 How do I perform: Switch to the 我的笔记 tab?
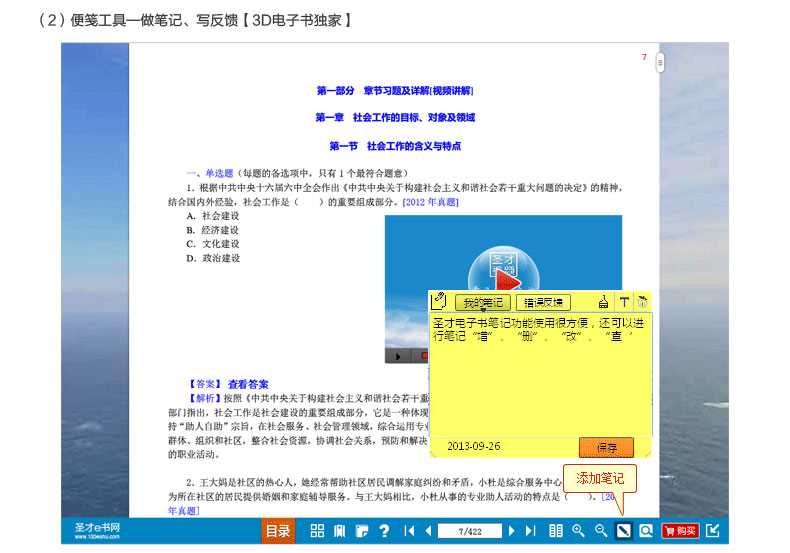[x=483, y=302]
